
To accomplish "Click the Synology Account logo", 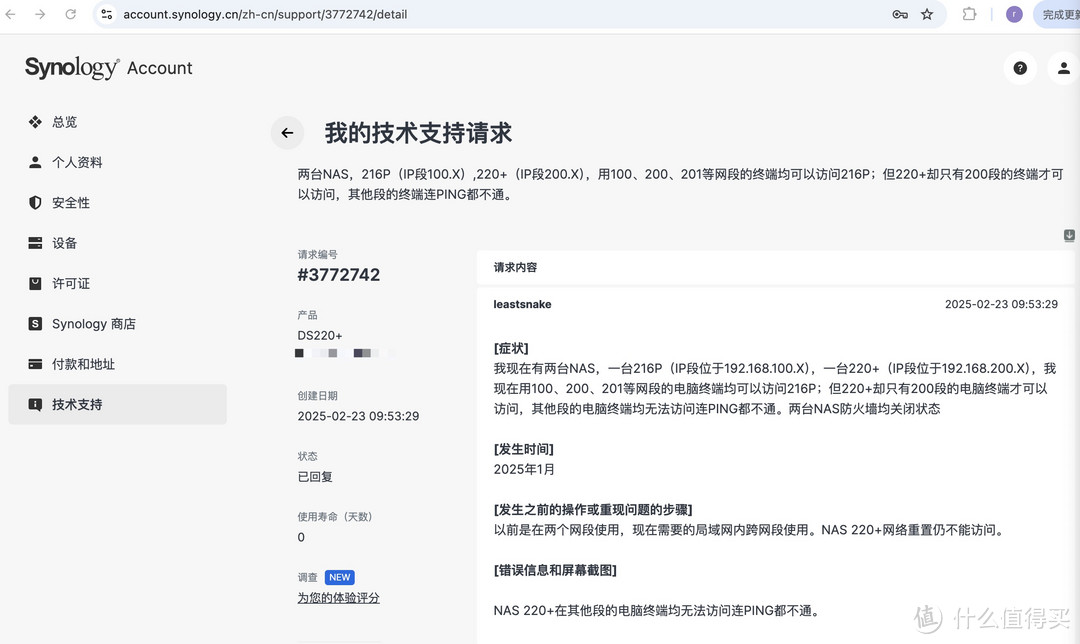I will pos(107,67).
